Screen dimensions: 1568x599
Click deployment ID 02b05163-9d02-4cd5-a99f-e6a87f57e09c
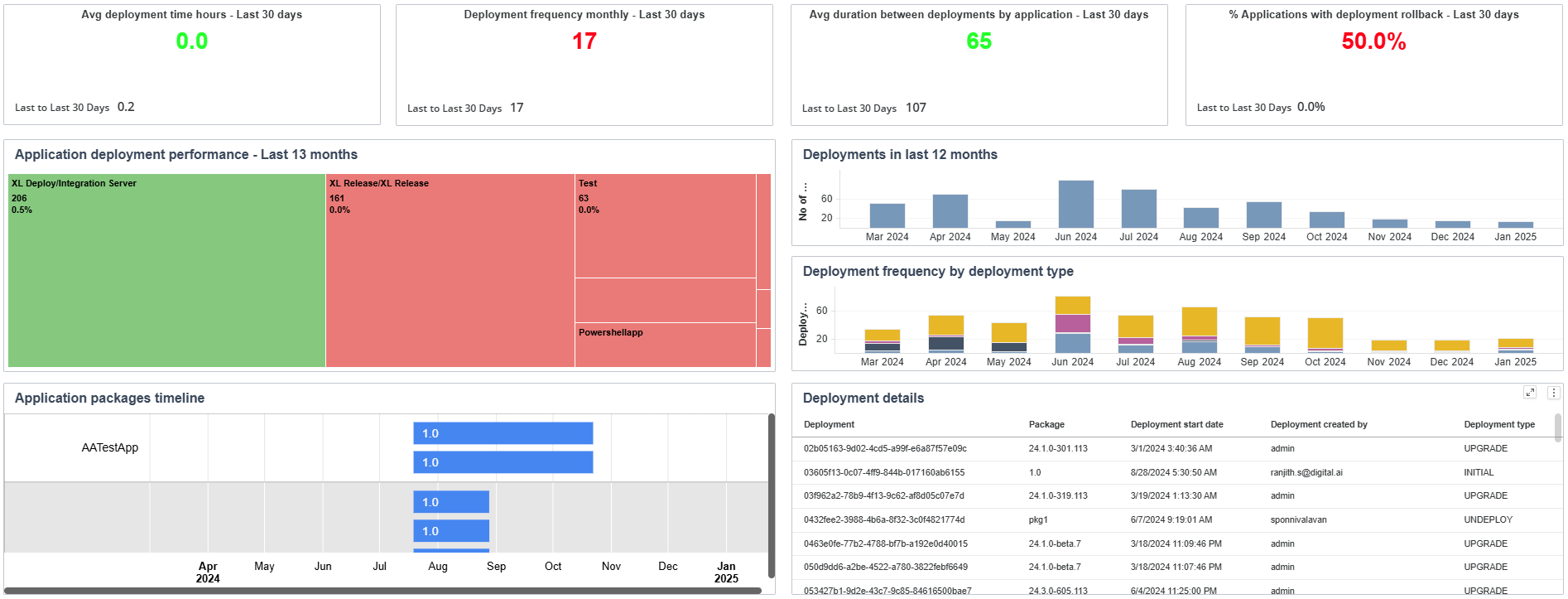tap(885, 448)
